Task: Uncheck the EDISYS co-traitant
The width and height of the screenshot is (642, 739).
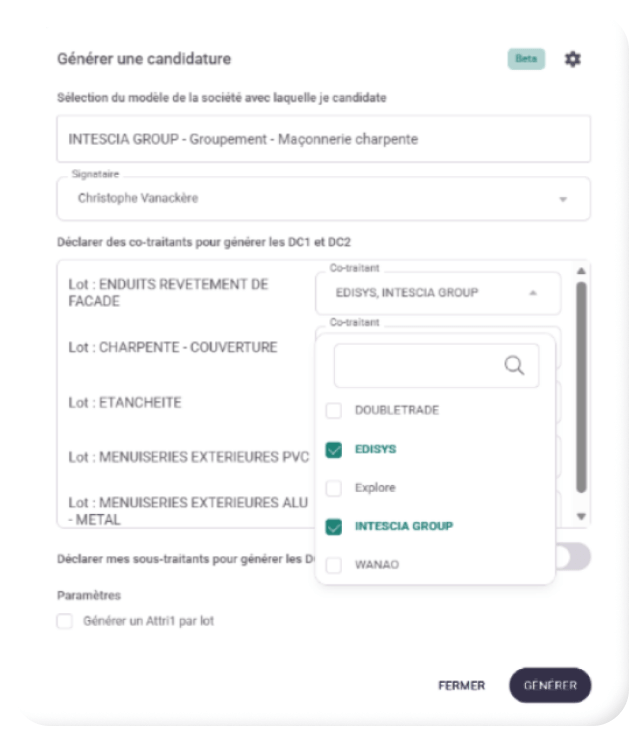Action: point(334,450)
